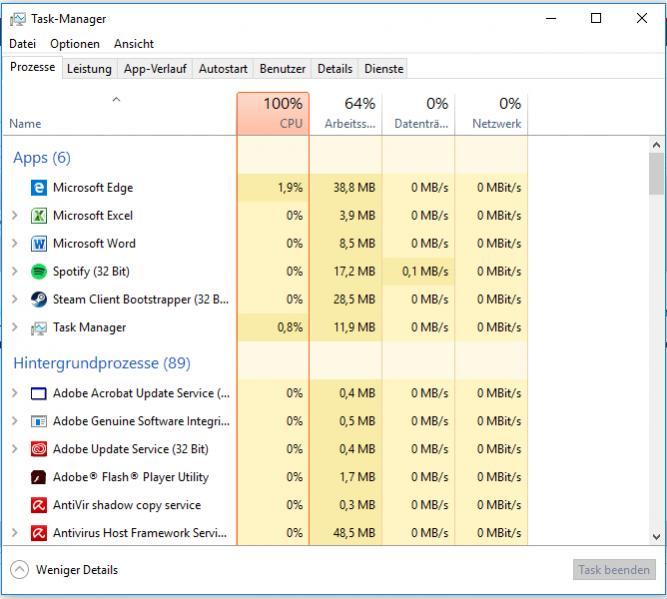This screenshot has width=667, height=599.
Task: Expand the Microsoft Excel process group
Action: point(14,215)
